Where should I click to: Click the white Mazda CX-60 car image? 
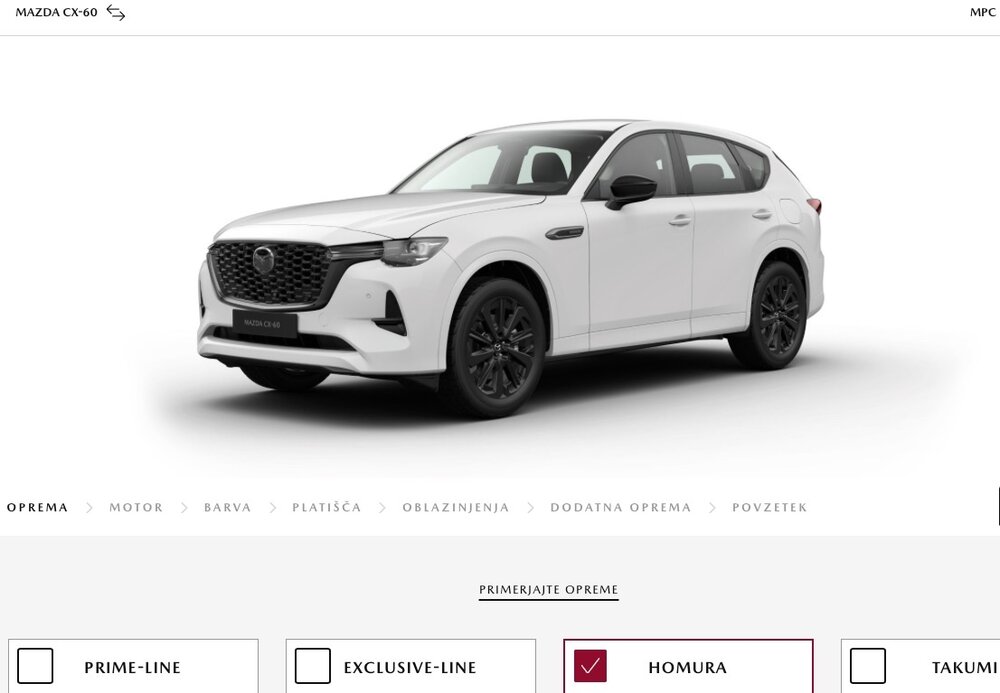click(510, 268)
